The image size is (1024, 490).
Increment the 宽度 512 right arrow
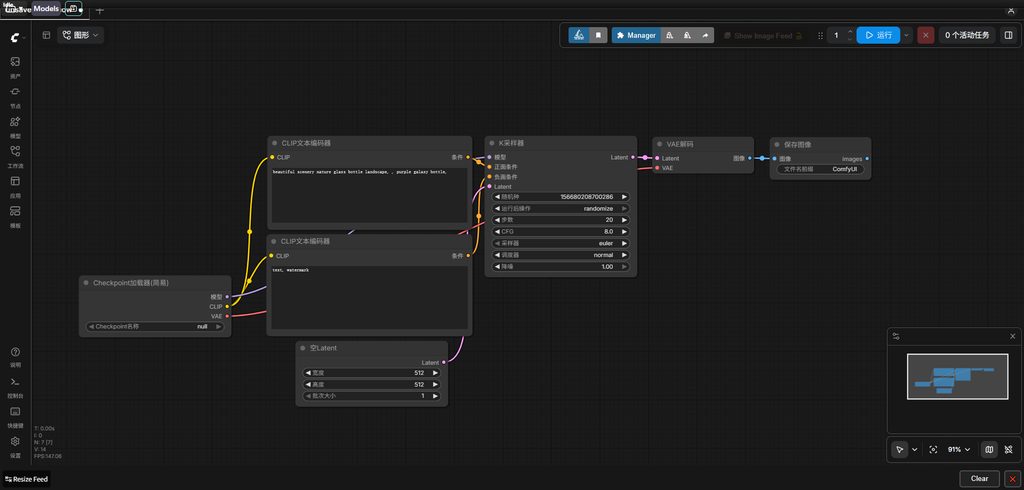pos(434,372)
